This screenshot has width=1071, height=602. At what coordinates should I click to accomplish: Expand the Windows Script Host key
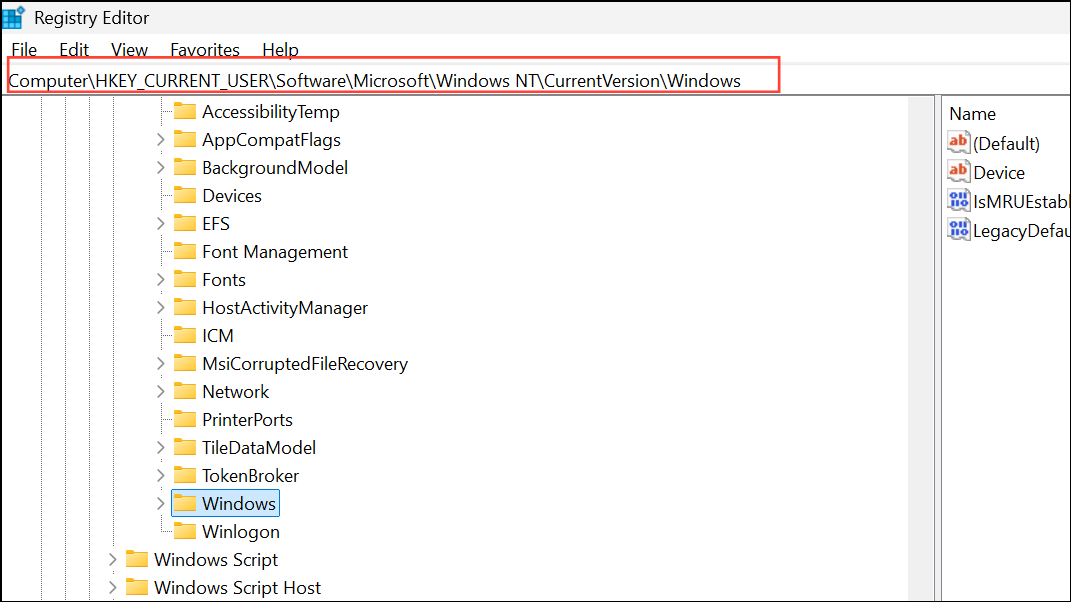click(113, 588)
